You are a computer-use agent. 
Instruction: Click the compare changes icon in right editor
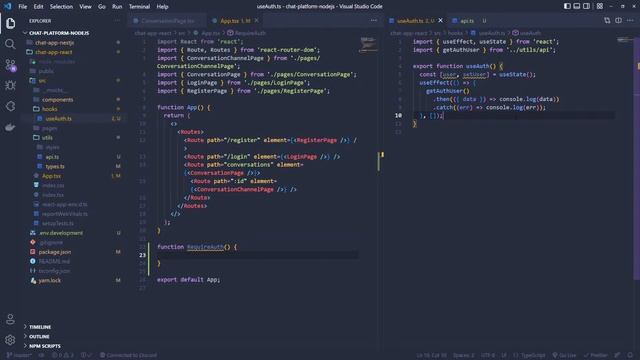(607, 20)
